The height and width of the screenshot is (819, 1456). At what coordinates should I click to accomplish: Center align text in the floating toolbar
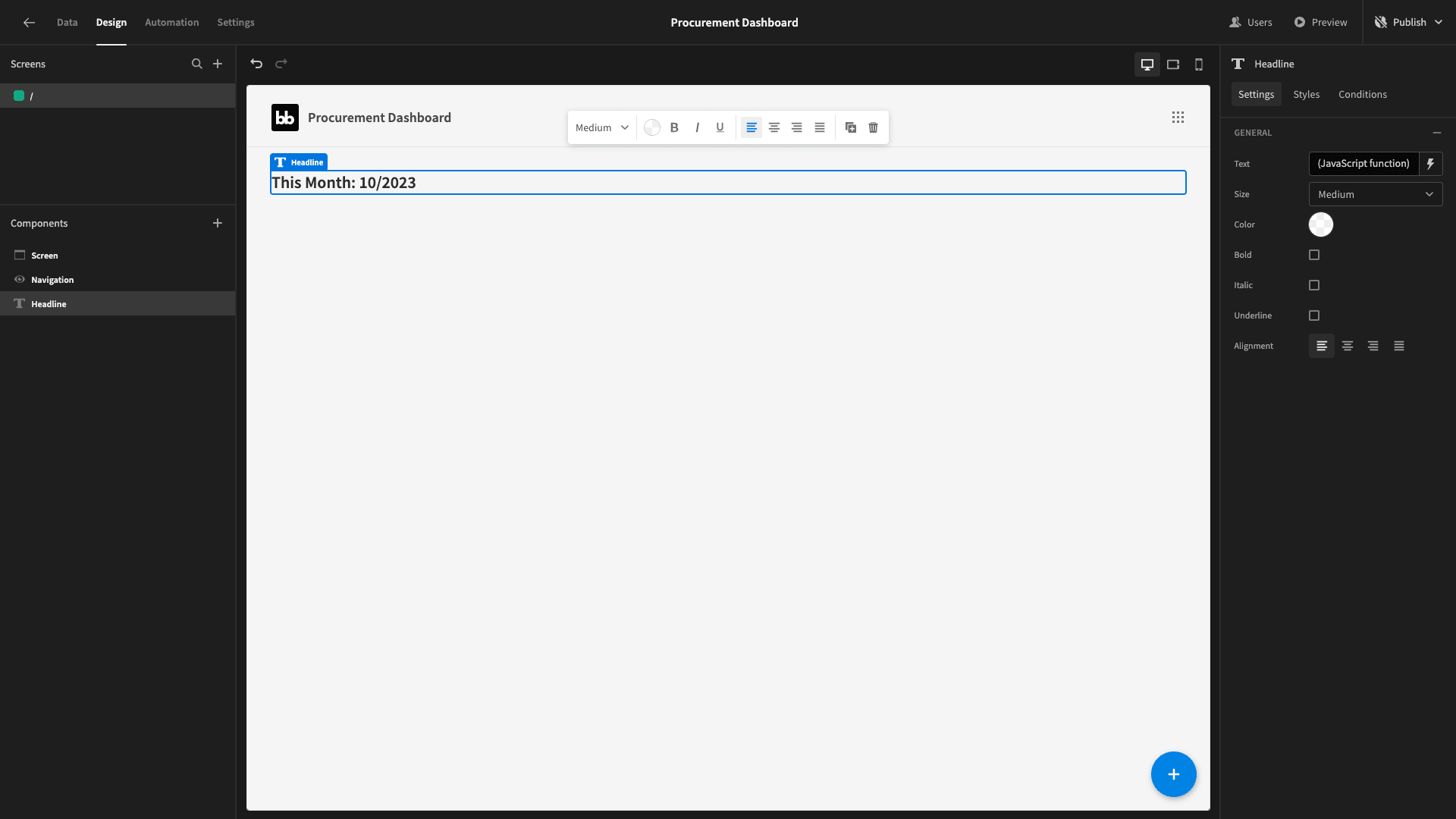pos(774,127)
